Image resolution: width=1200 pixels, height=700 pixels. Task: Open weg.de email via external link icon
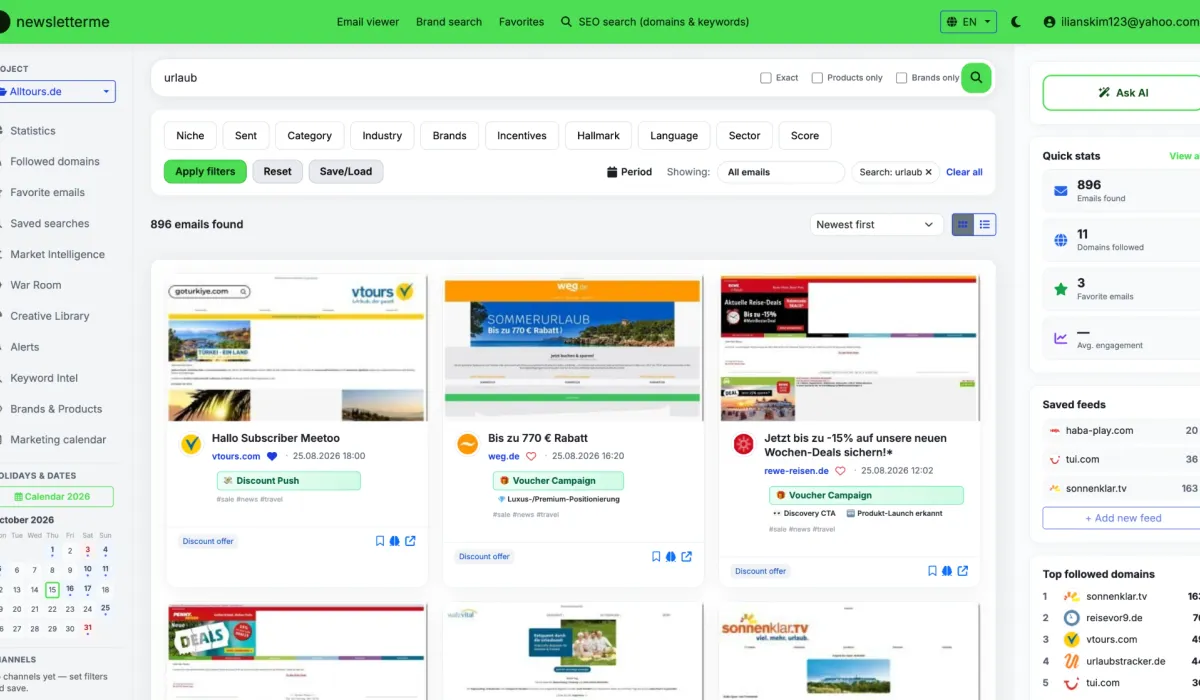[x=686, y=556]
